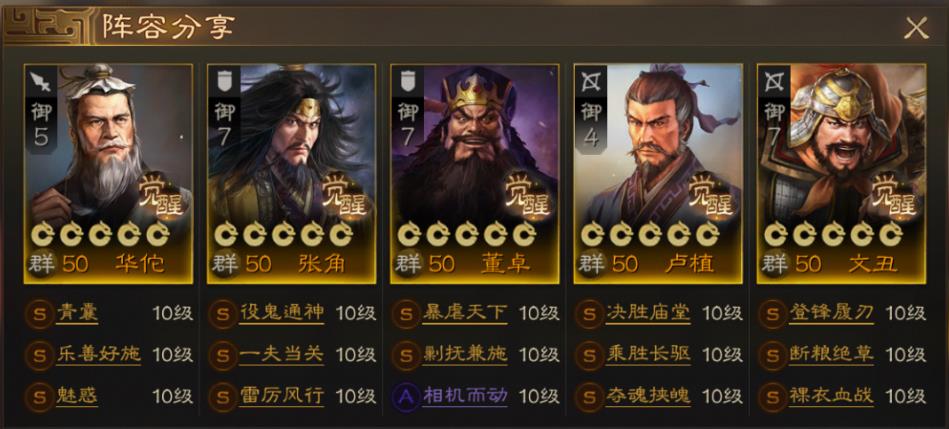Select the 卢植 hero portrait
Screen dimensions: 949x429
(658, 174)
